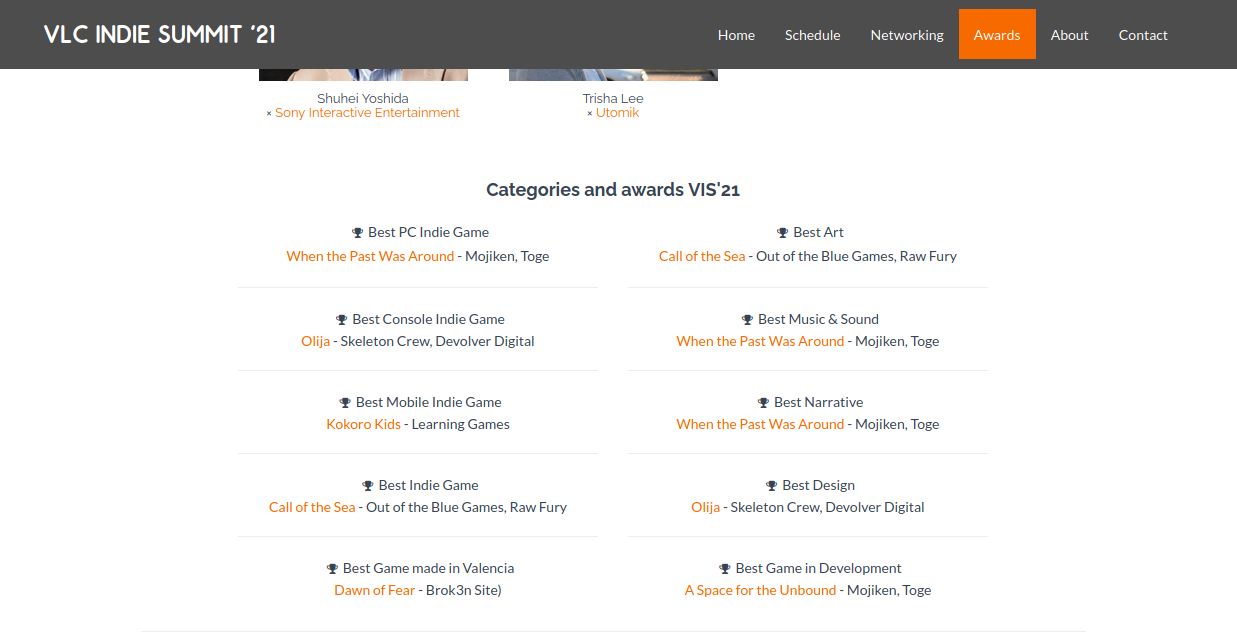1237x638 pixels.
Task: Click the Categories and awards VIS'21 heading
Action: (x=613, y=190)
